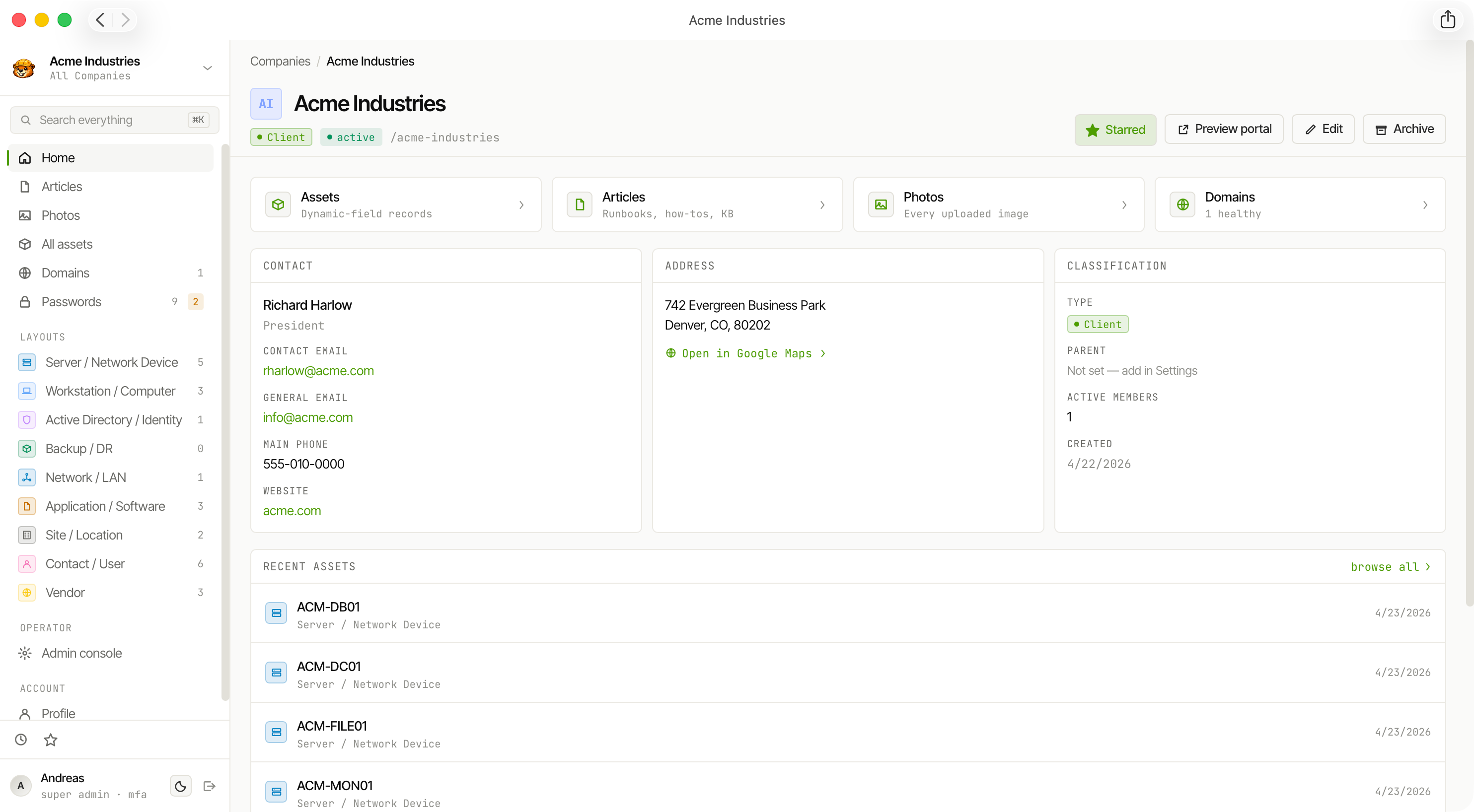The width and height of the screenshot is (1474, 812).
Task: Select the Vendor layout icon
Action: [27, 593]
